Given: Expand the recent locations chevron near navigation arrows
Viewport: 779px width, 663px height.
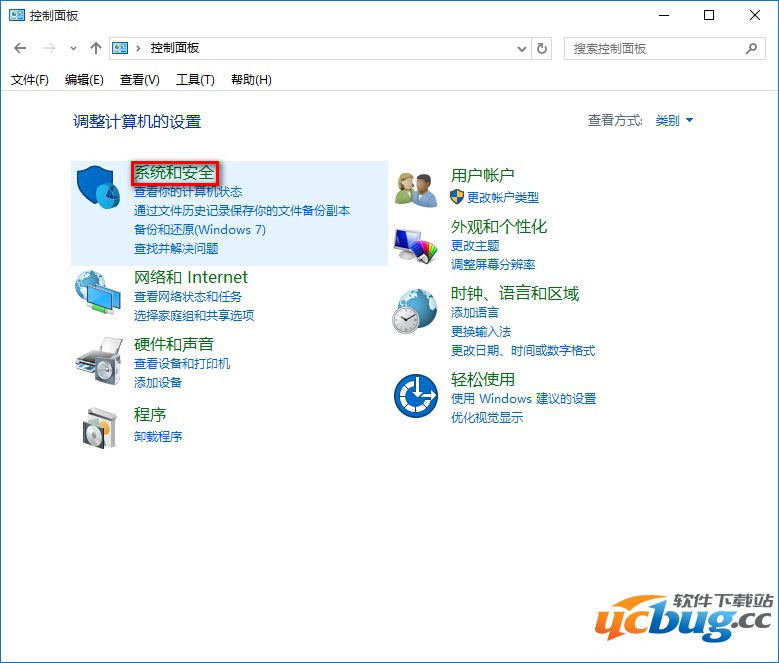Looking at the screenshot, I should pyautogui.click(x=73, y=48).
